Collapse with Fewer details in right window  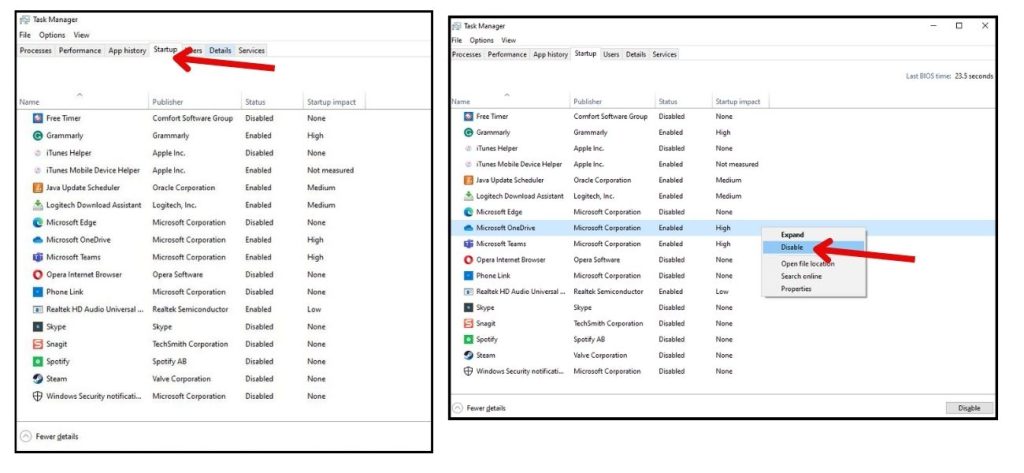click(479, 408)
